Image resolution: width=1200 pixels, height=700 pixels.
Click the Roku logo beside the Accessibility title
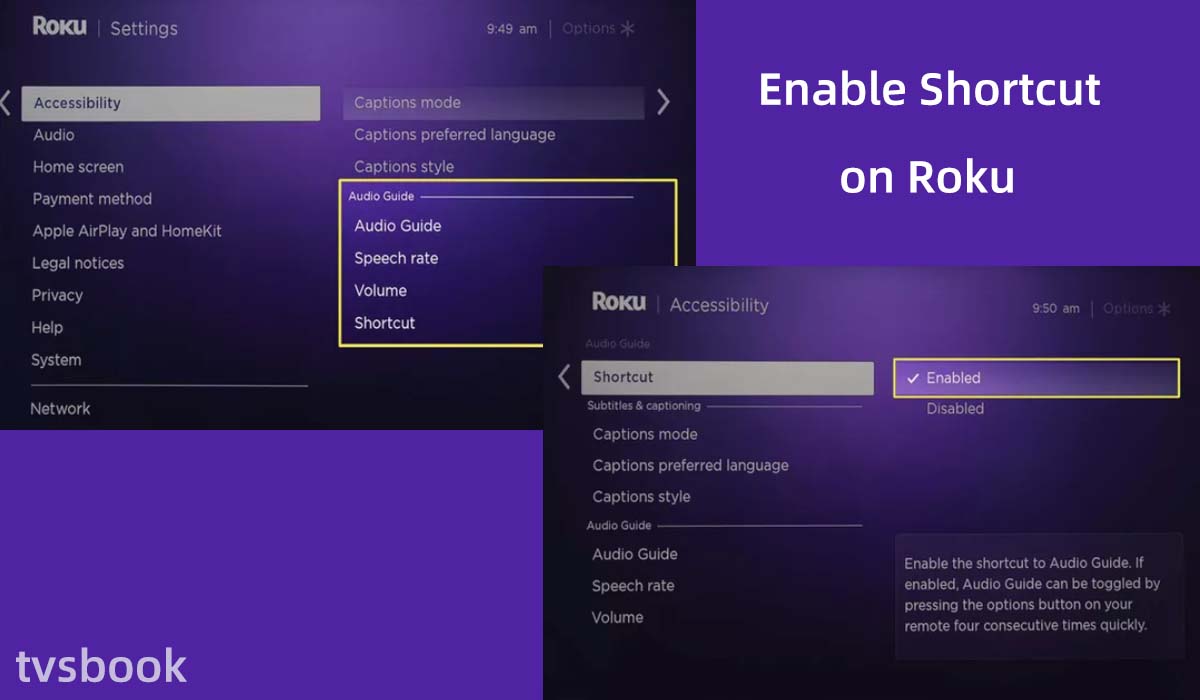coord(619,303)
